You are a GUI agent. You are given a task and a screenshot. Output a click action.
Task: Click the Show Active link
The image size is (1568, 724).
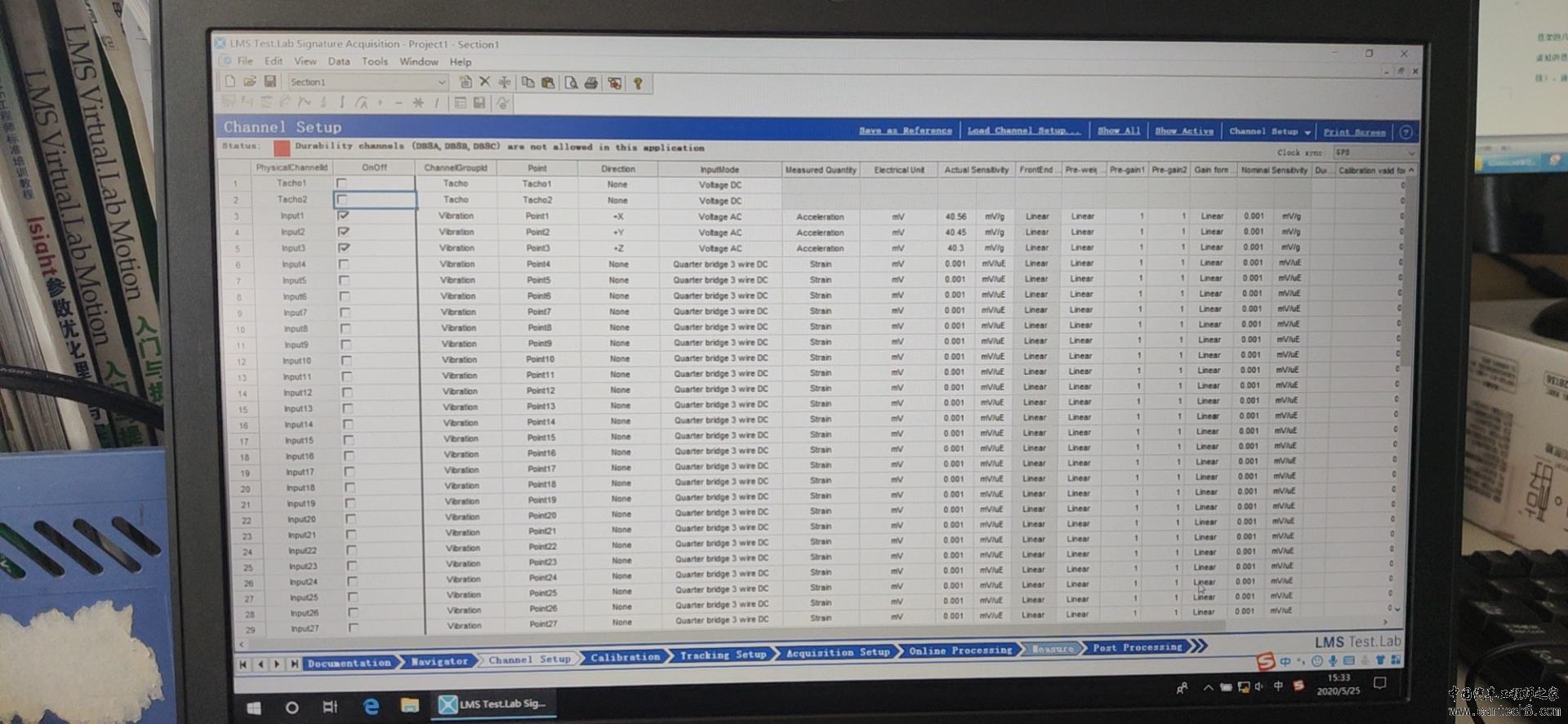point(1184,131)
